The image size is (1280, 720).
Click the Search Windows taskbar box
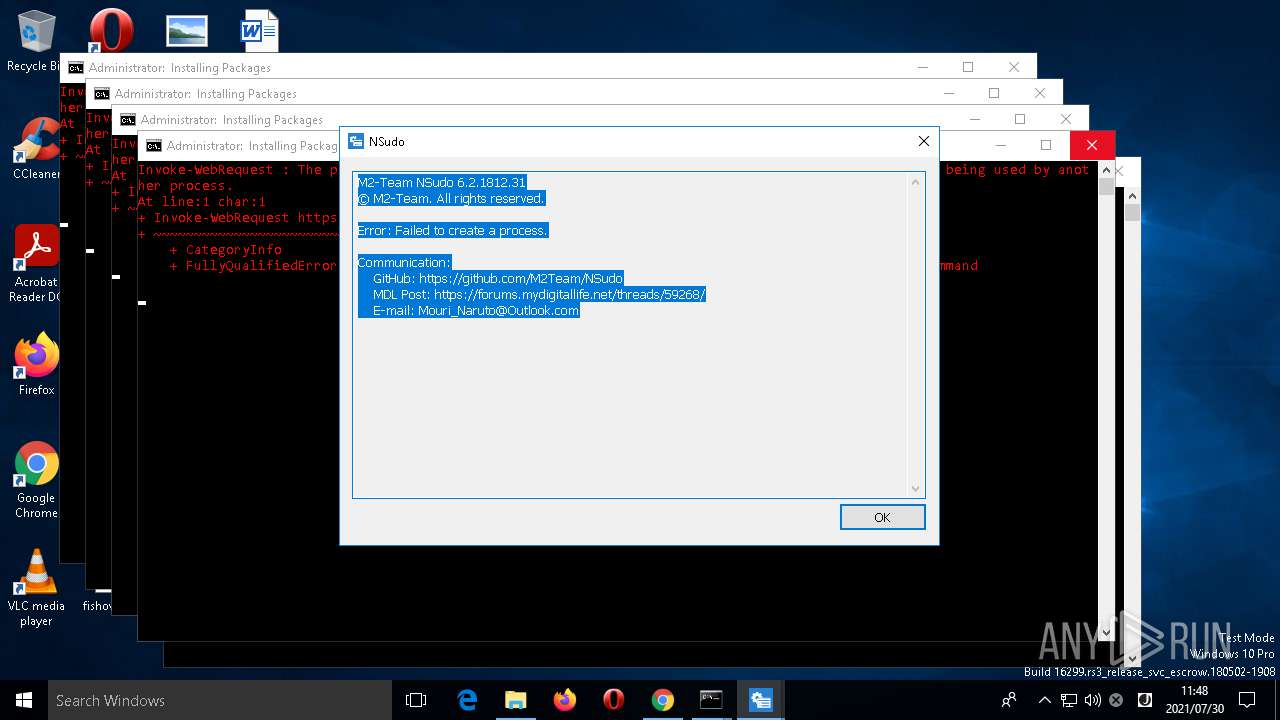(220, 700)
